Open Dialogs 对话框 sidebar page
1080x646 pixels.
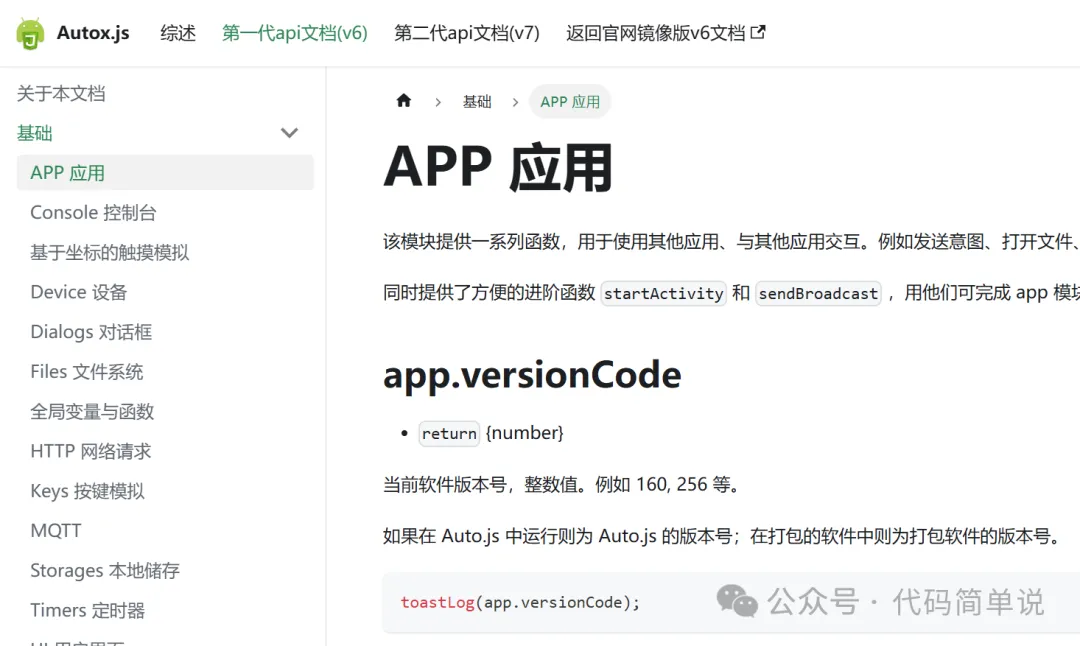click(92, 332)
